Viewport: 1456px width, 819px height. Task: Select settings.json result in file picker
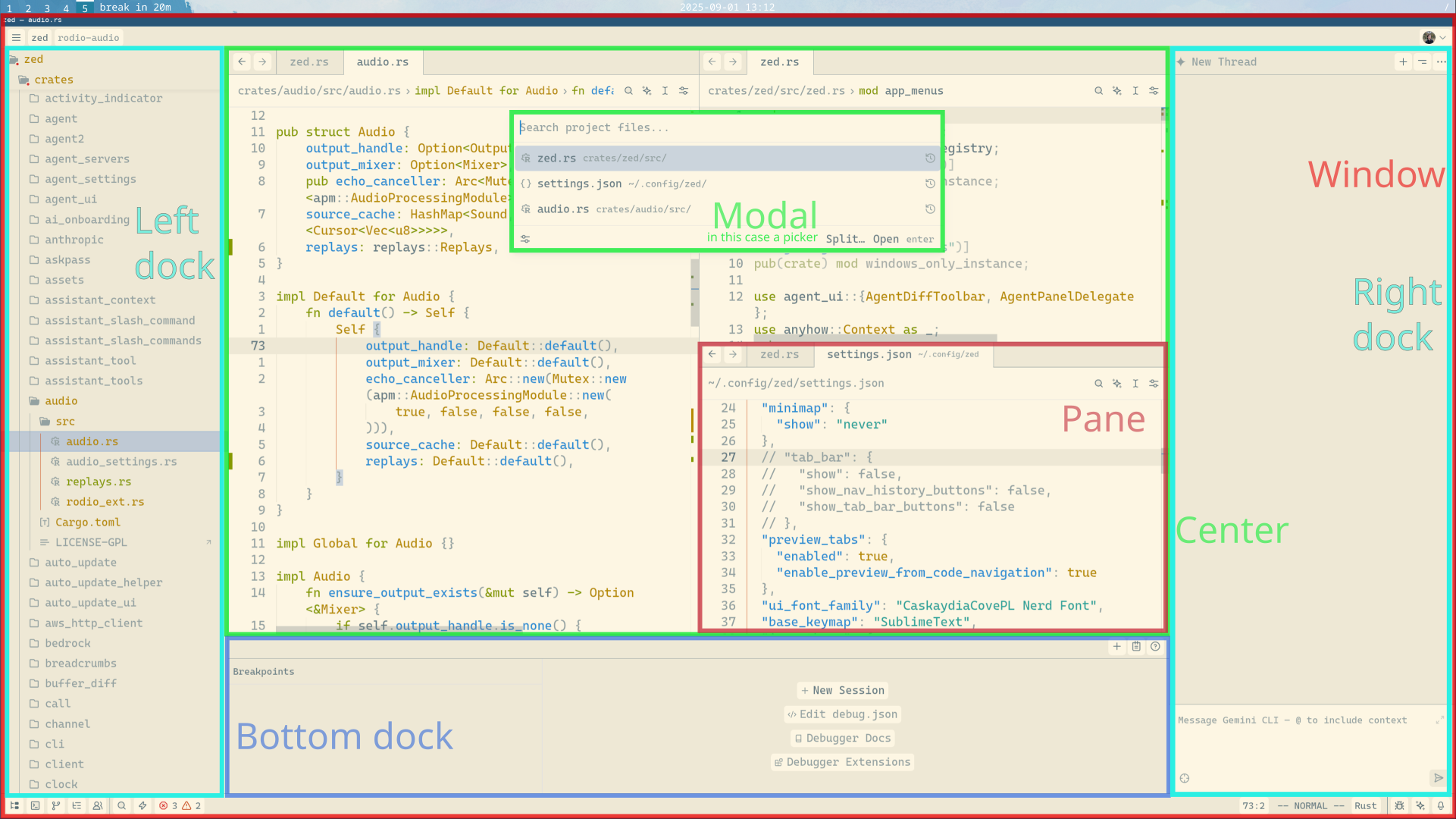pos(727,184)
